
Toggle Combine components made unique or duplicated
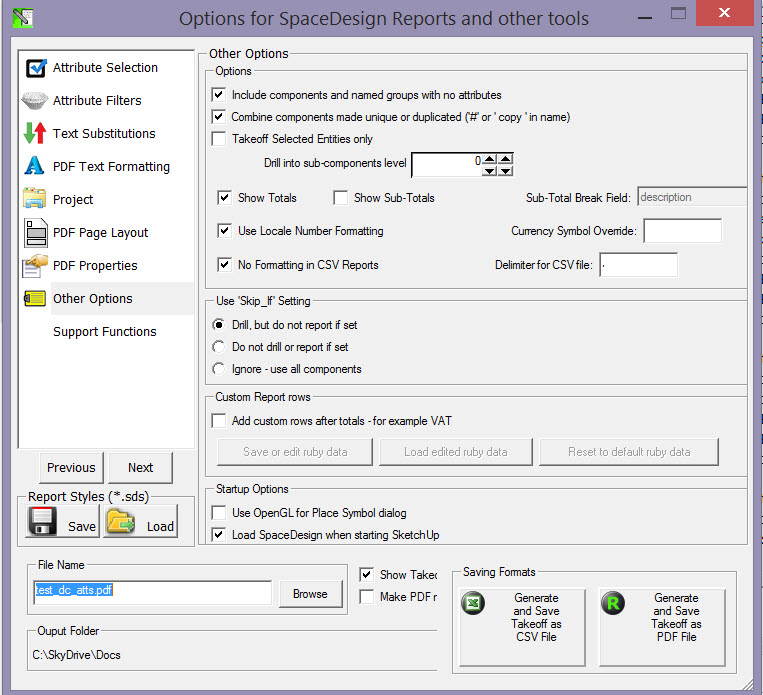tap(218, 117)
